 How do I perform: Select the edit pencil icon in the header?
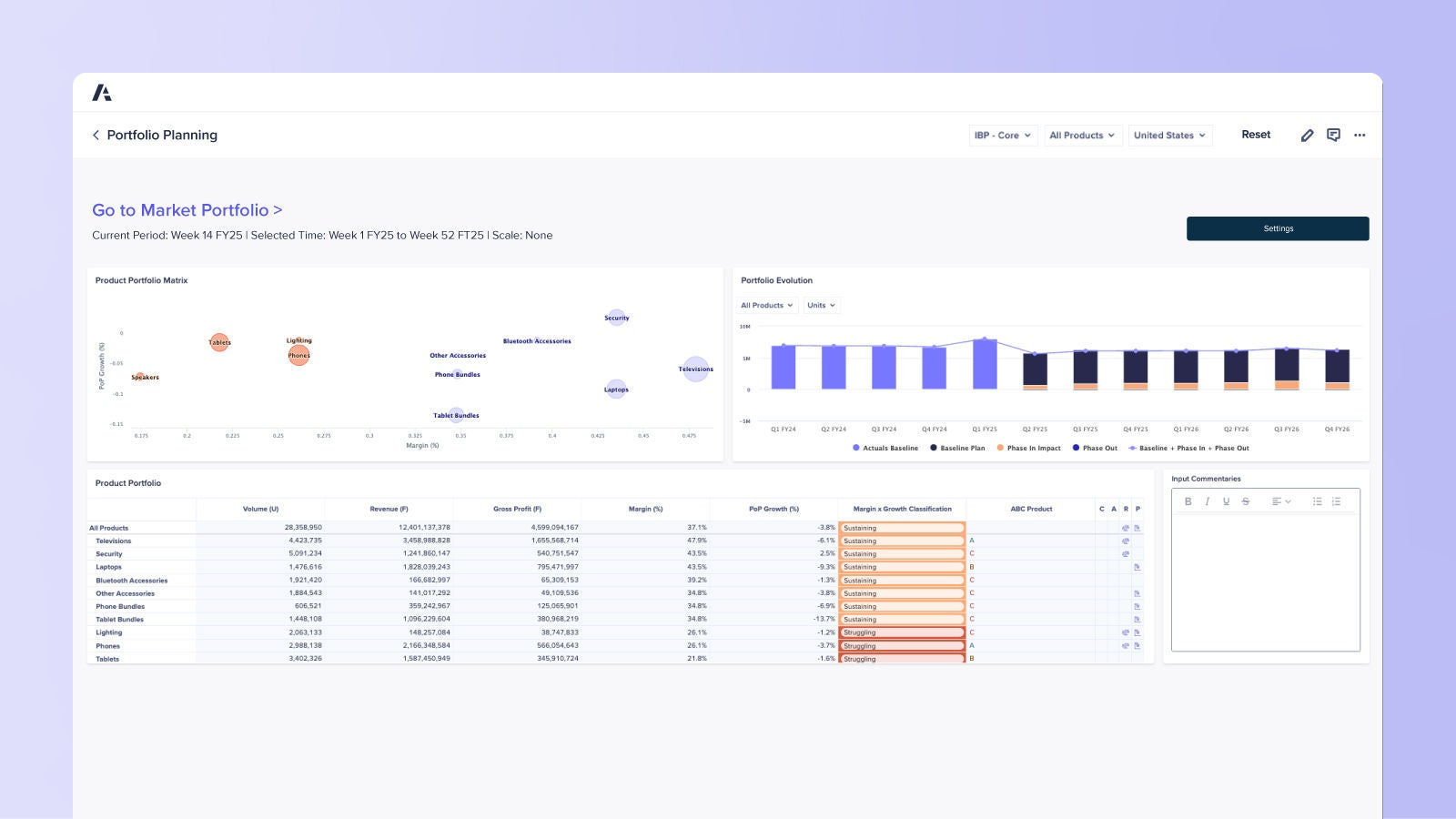(x=1308, y=135)
